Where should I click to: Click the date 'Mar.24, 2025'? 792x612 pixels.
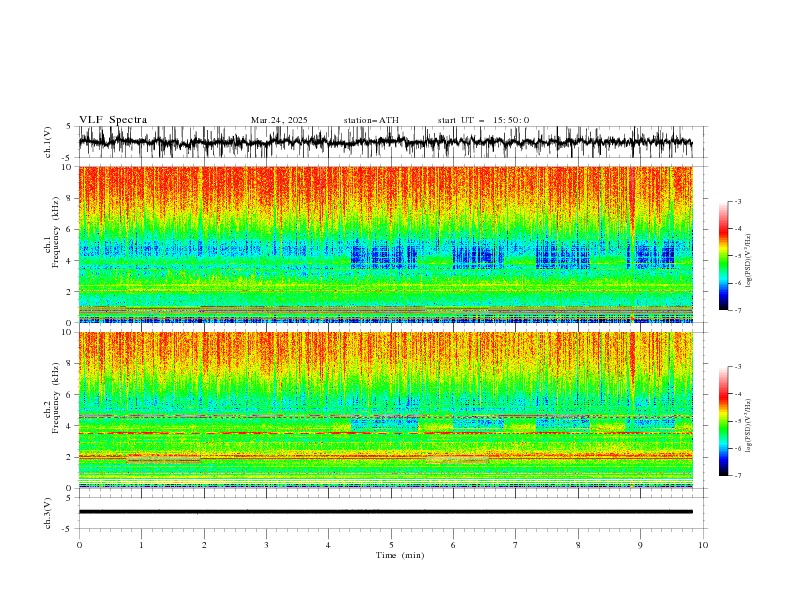(279, 120)
